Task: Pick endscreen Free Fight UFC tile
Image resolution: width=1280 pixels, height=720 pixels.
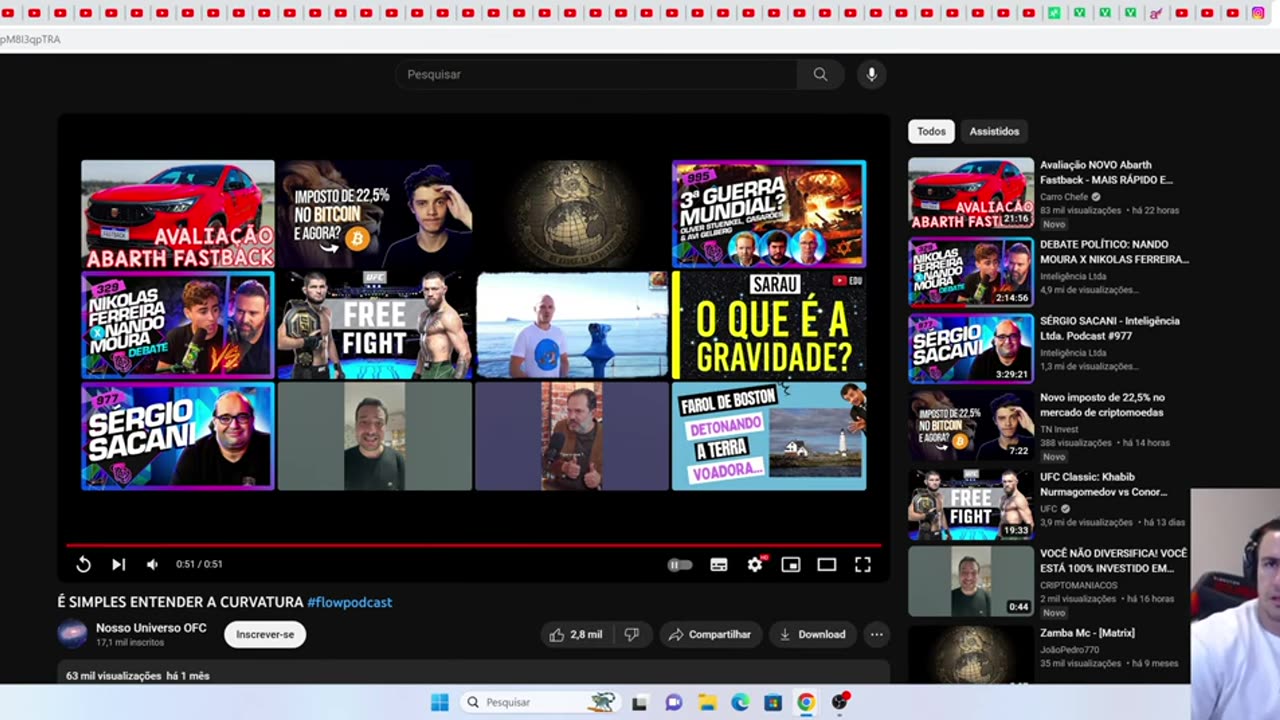Action: point(375,325)
